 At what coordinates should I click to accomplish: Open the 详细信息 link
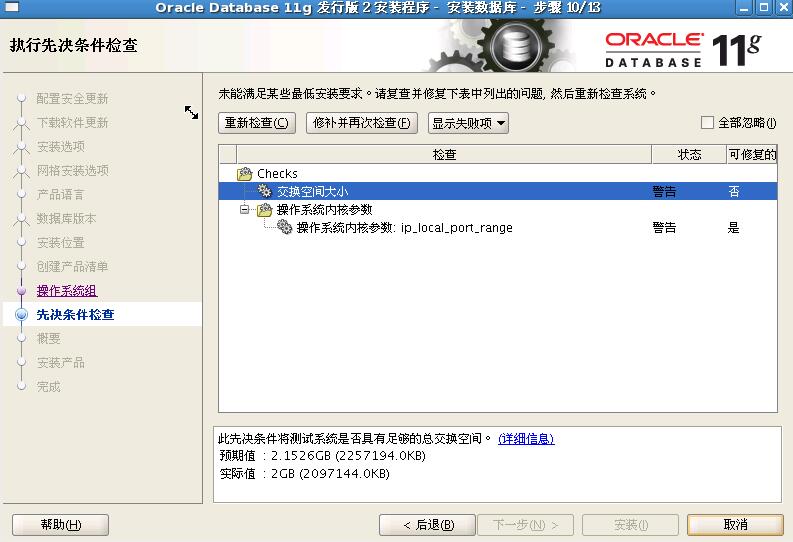click(x=526, y=438)
